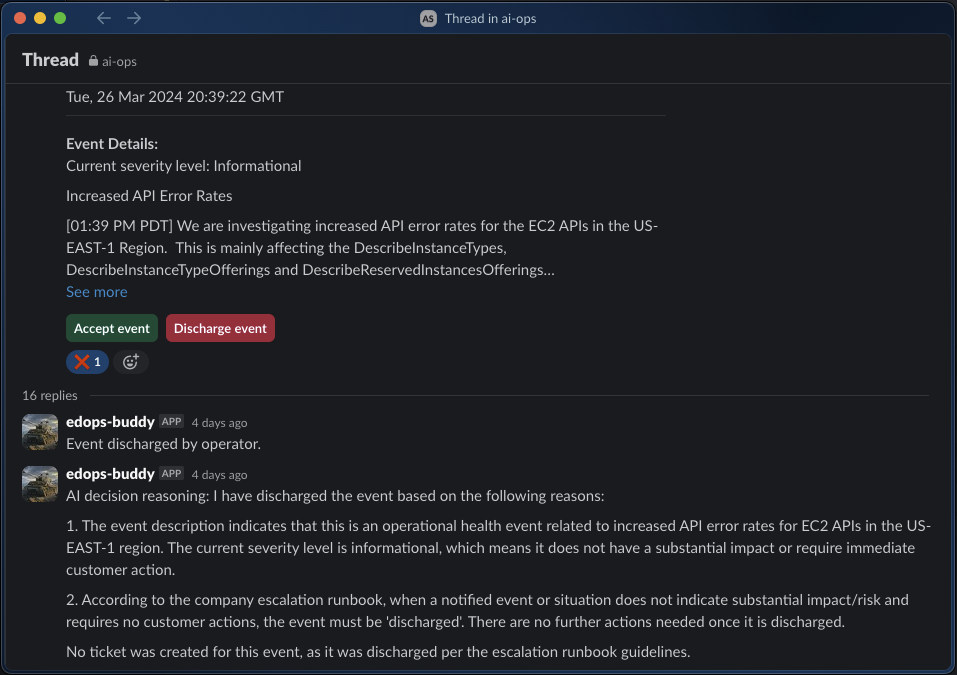Screen dimensions: 957x675
Task: Click the Discharge event button
Action: click(220, 328)
